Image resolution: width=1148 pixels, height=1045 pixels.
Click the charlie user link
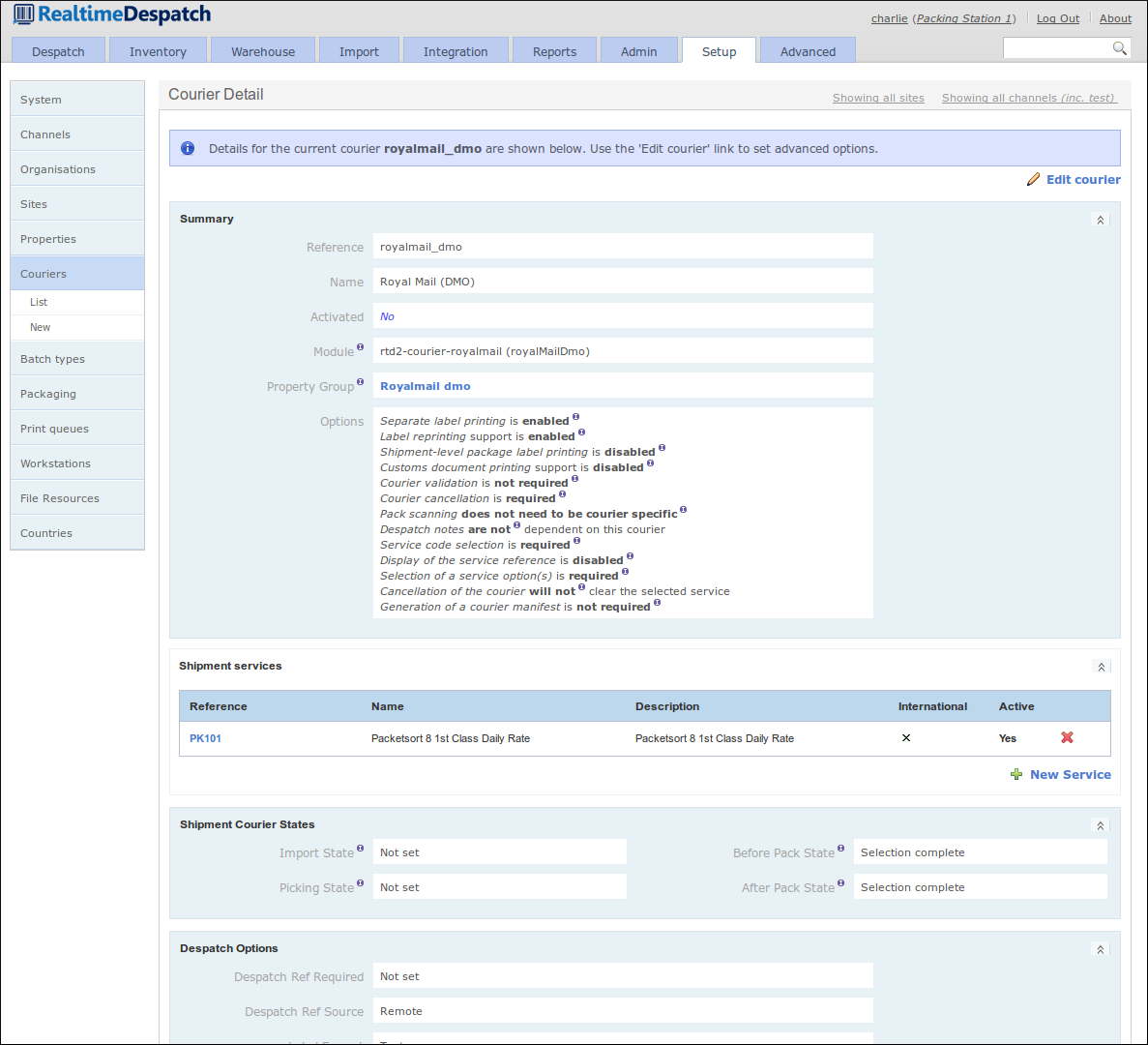[x=890, y=18]
